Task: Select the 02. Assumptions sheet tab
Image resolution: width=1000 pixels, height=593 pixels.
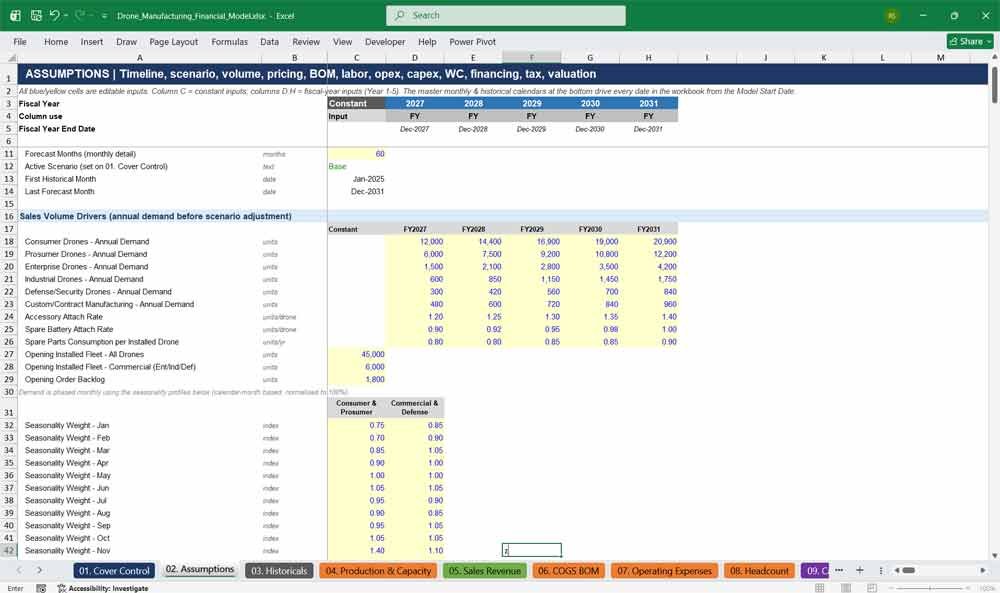Action: (x=200, y=569)
